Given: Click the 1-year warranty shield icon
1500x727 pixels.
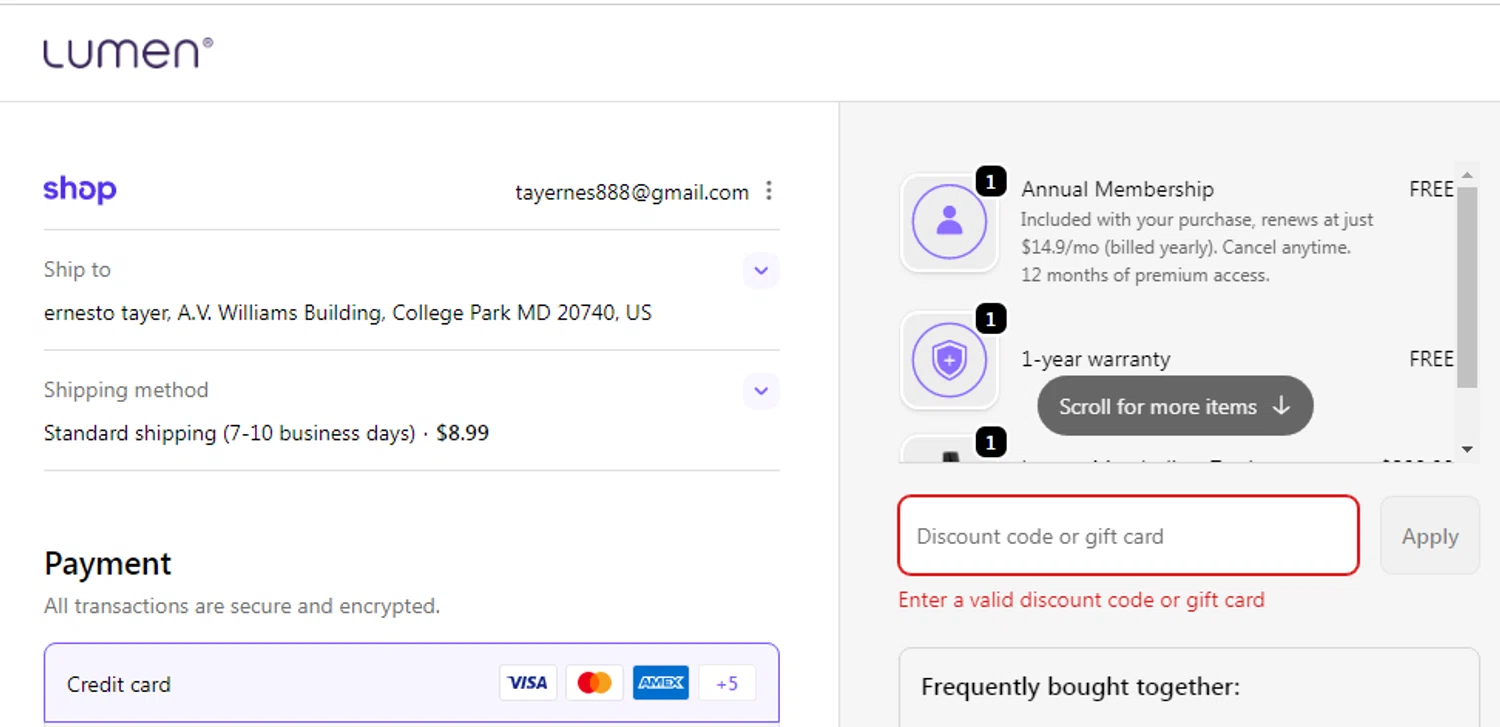Looking at the screenshot, I should (949, 360).
